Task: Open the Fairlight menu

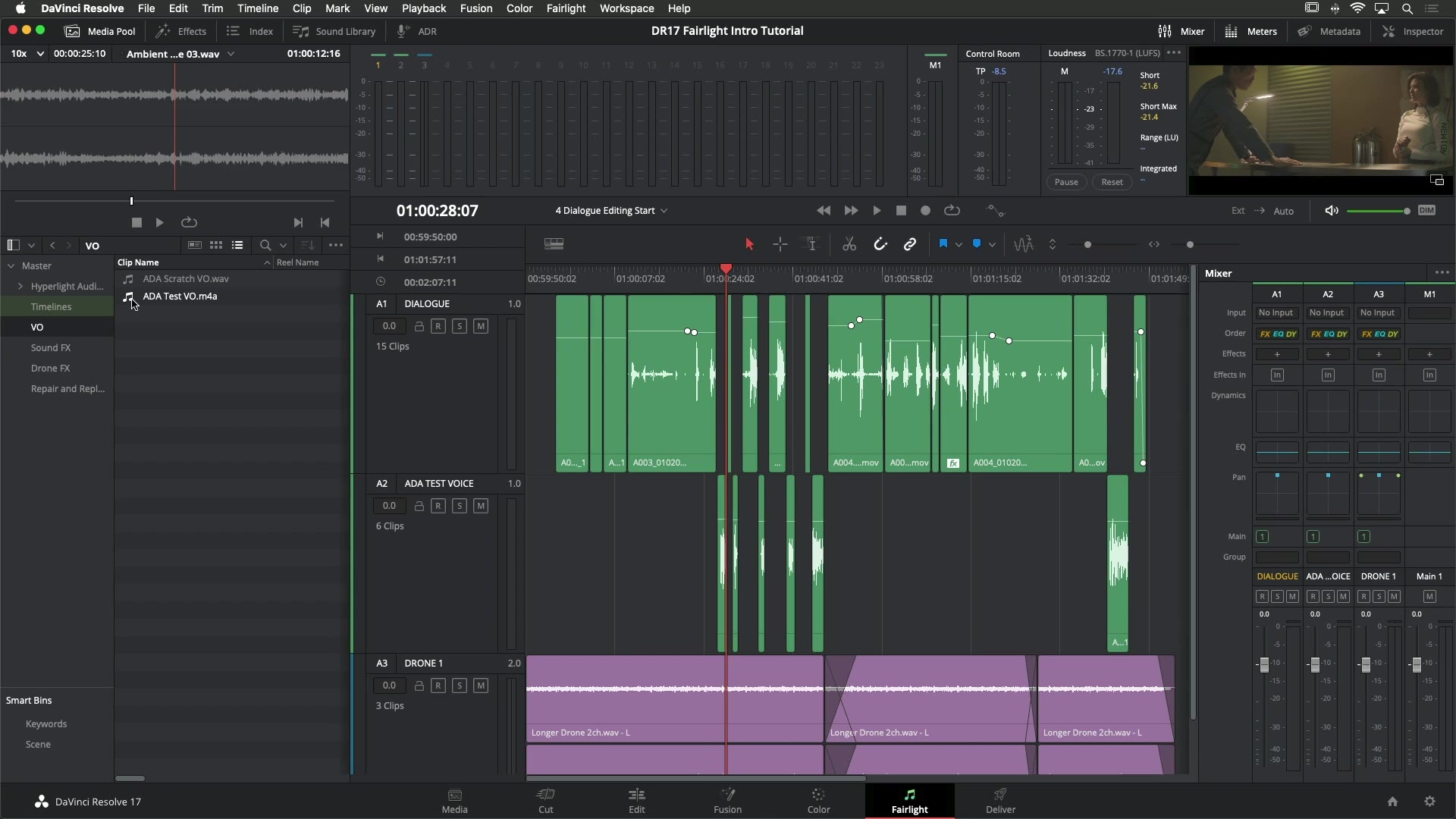Action: 566,8
